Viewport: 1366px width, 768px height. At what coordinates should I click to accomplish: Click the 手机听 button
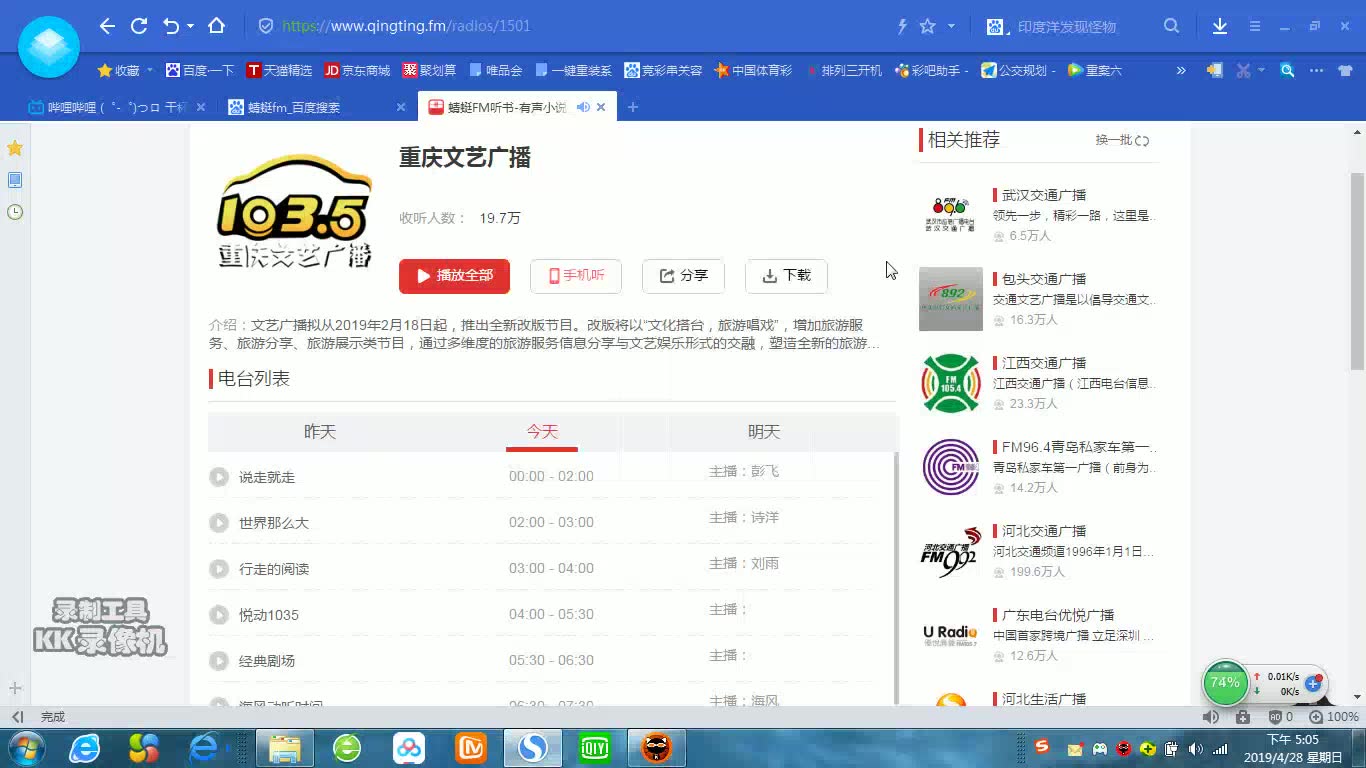click(576, 276)
